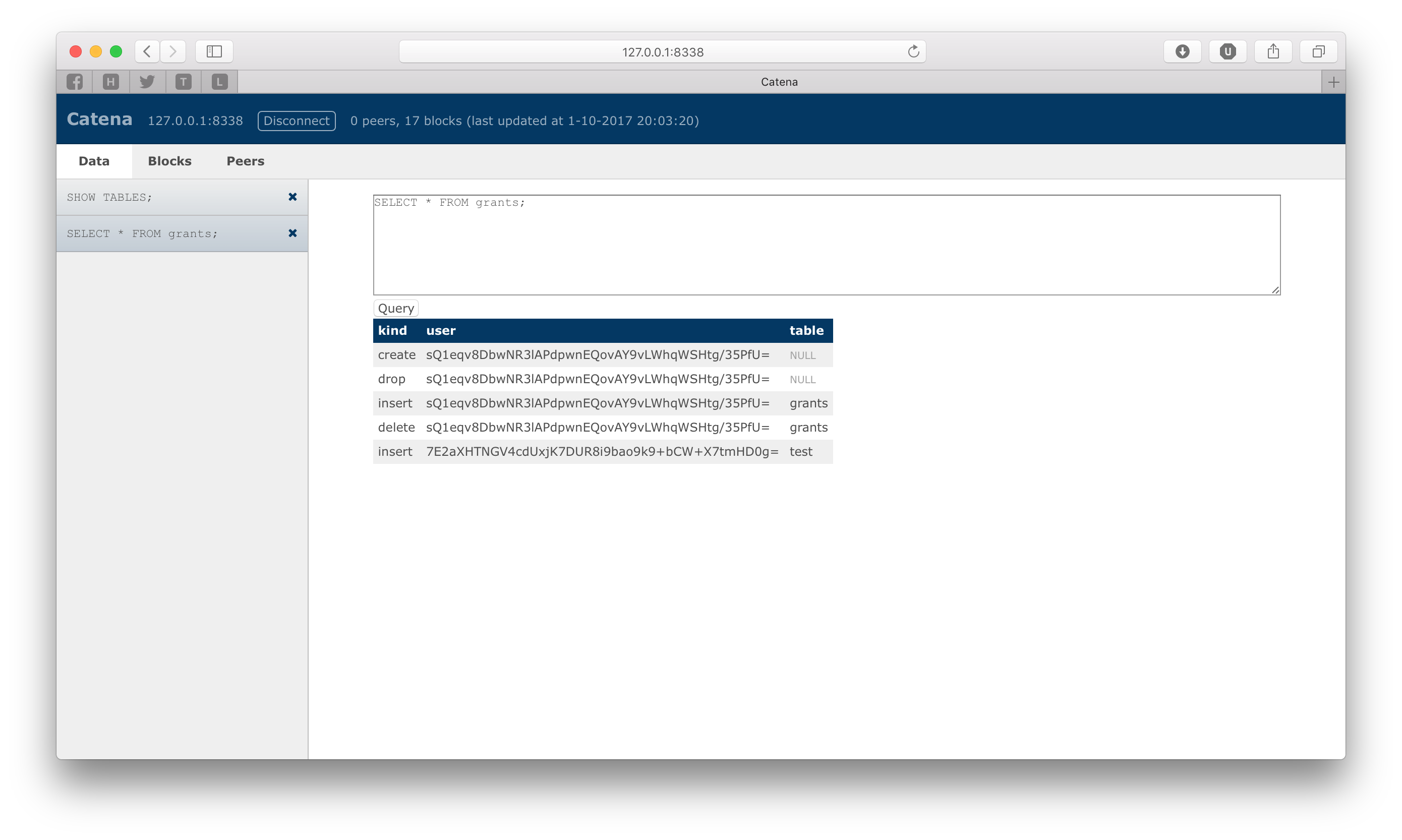Open the share sheet icon
Viewport: 1402px width, 840px height.
click(x=1273, y=51)
